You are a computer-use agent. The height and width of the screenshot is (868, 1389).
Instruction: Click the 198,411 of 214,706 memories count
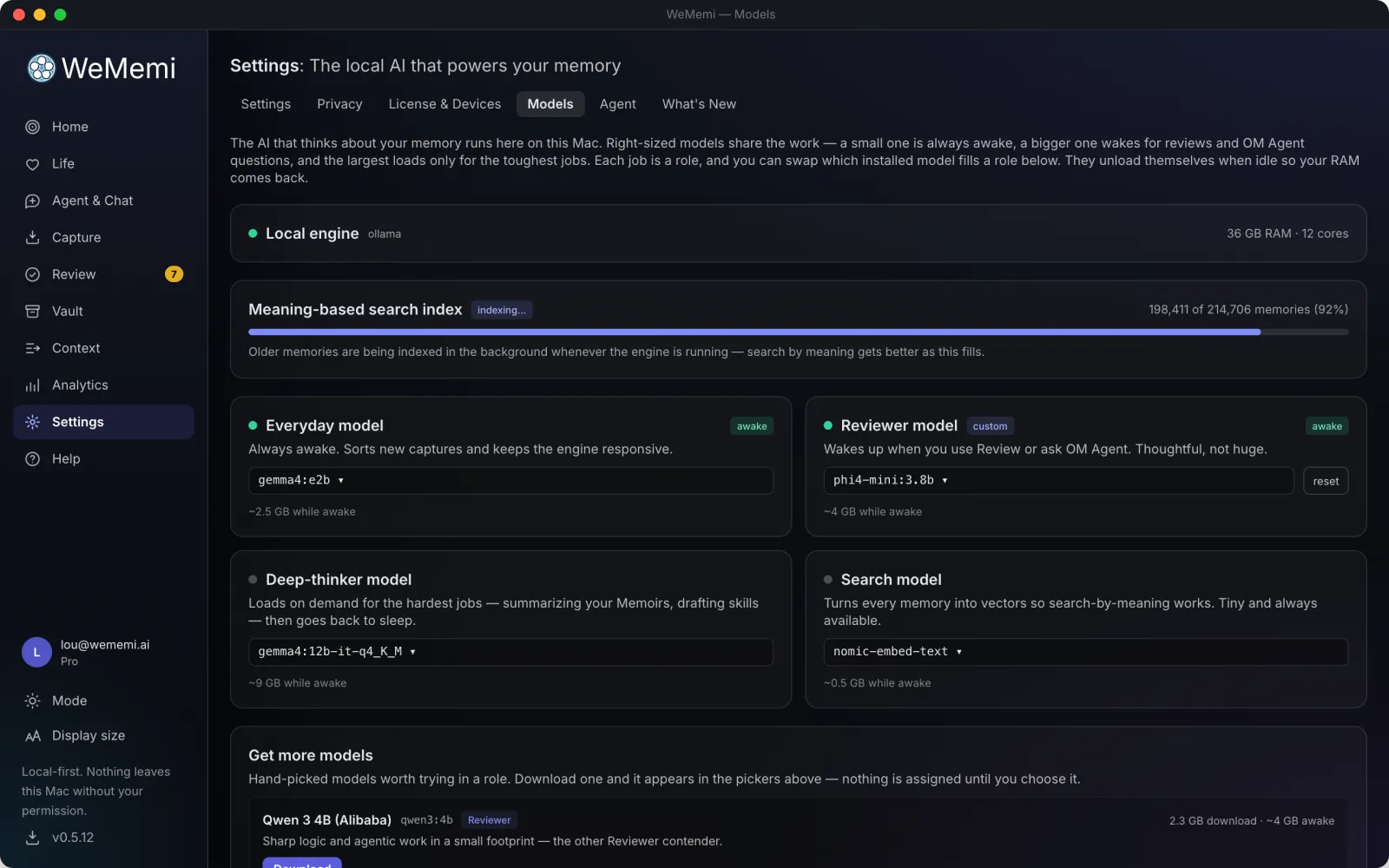coord(1248,310)
